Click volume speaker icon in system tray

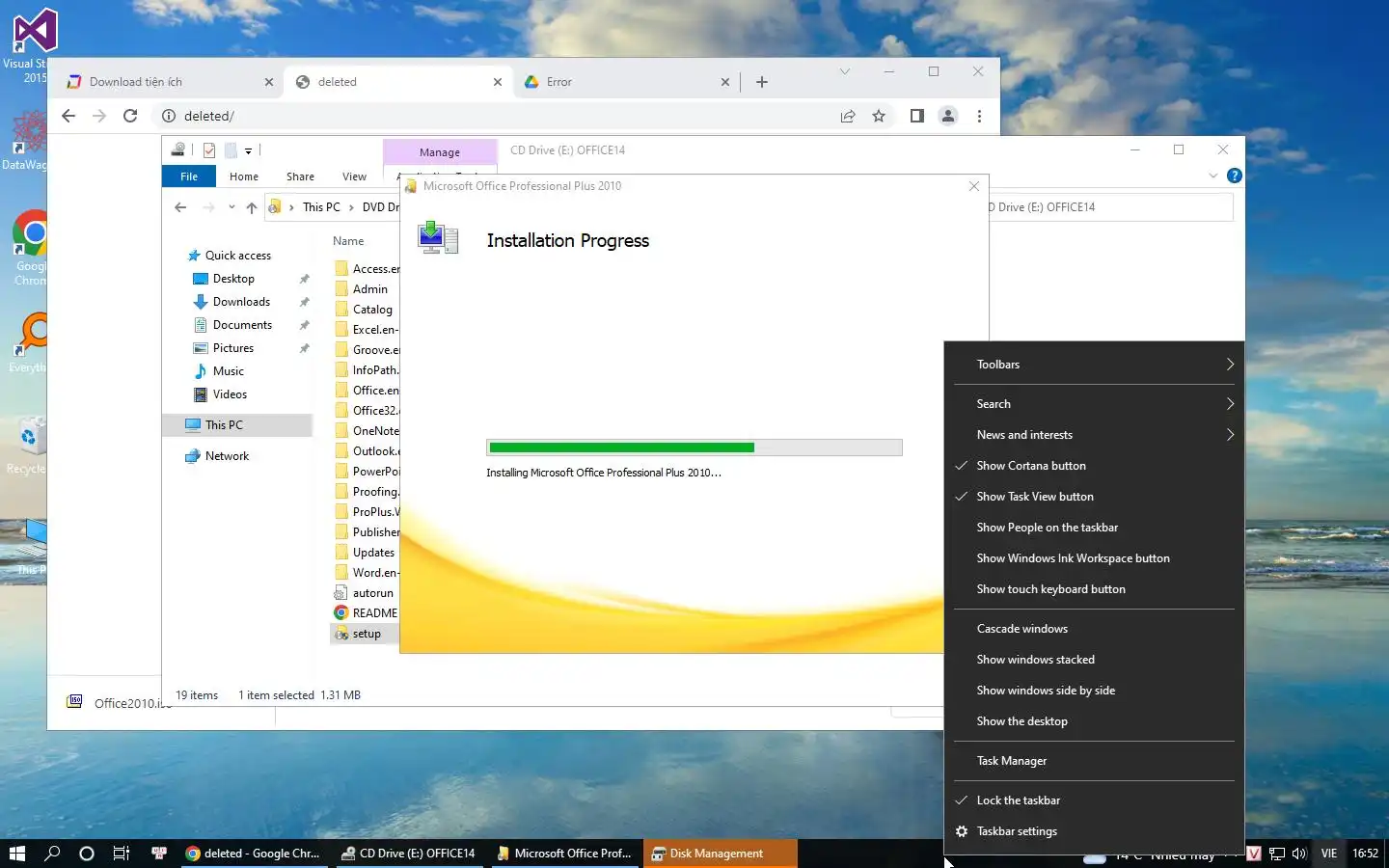point(1299,854)
